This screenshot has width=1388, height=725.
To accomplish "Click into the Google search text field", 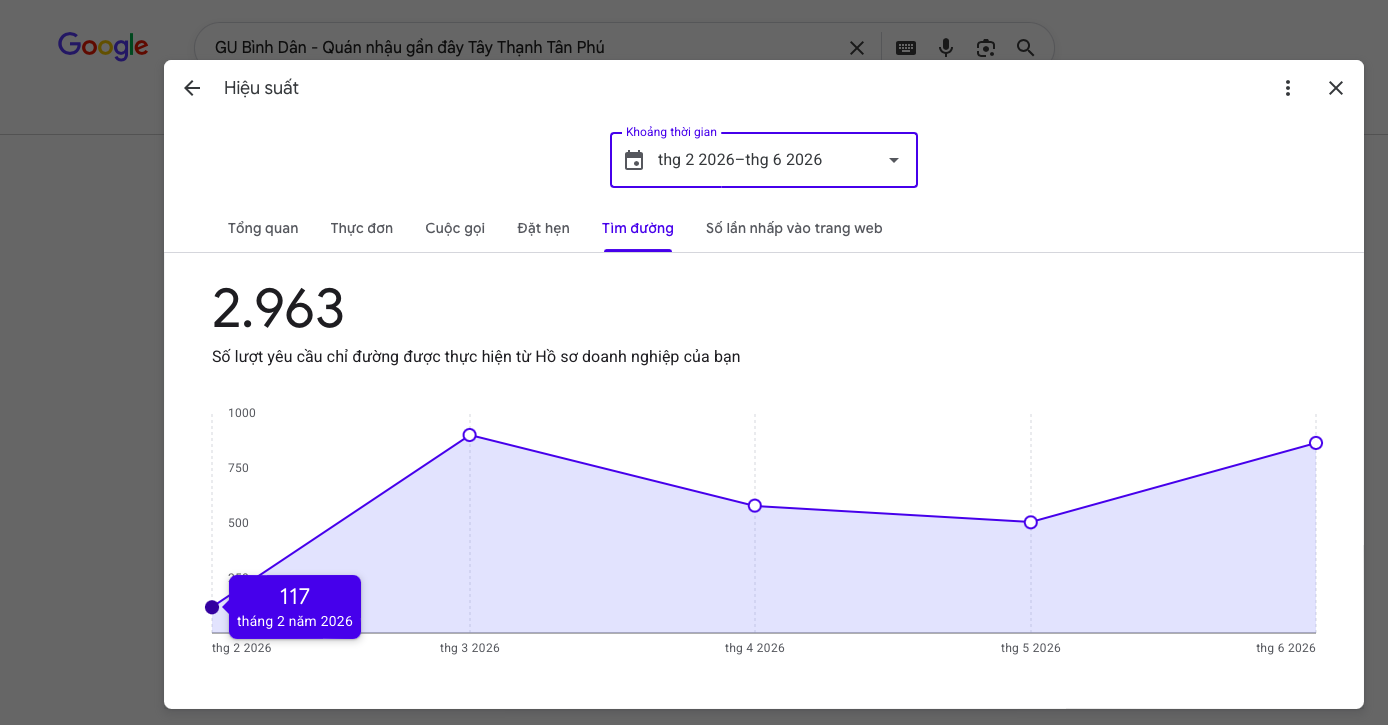I will pos(520,48).
